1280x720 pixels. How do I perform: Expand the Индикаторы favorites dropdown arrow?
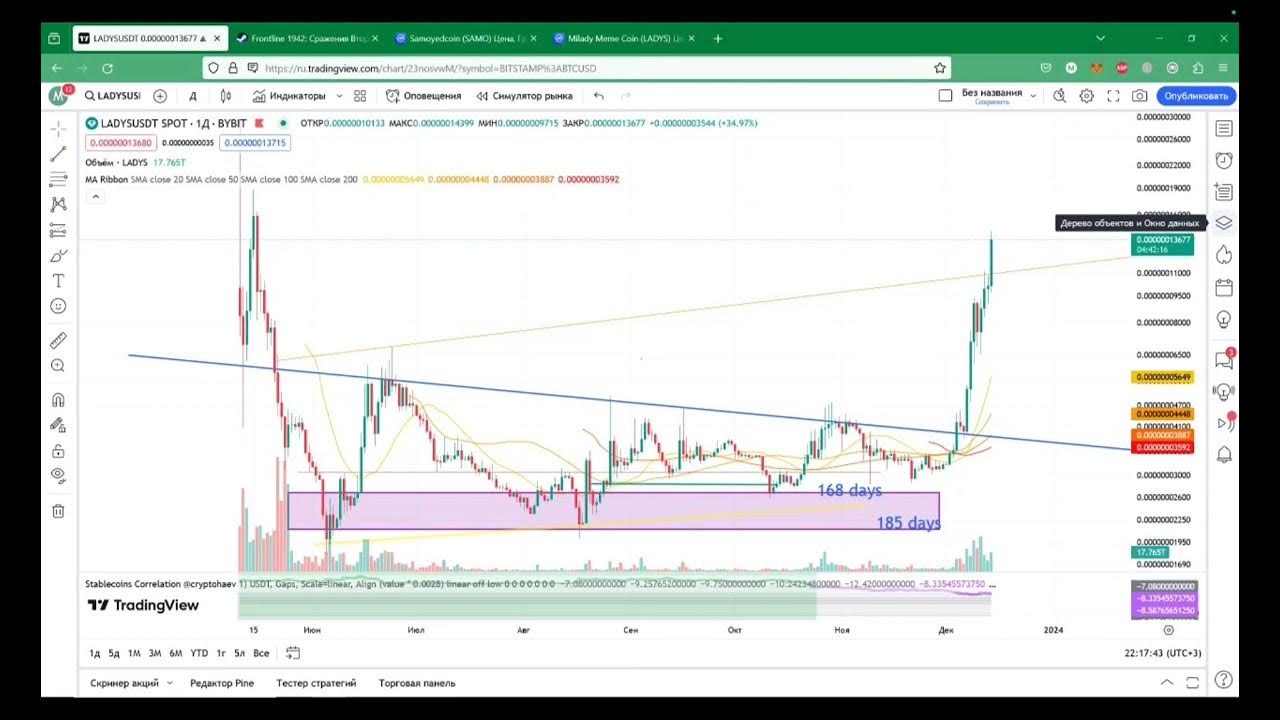339,96
